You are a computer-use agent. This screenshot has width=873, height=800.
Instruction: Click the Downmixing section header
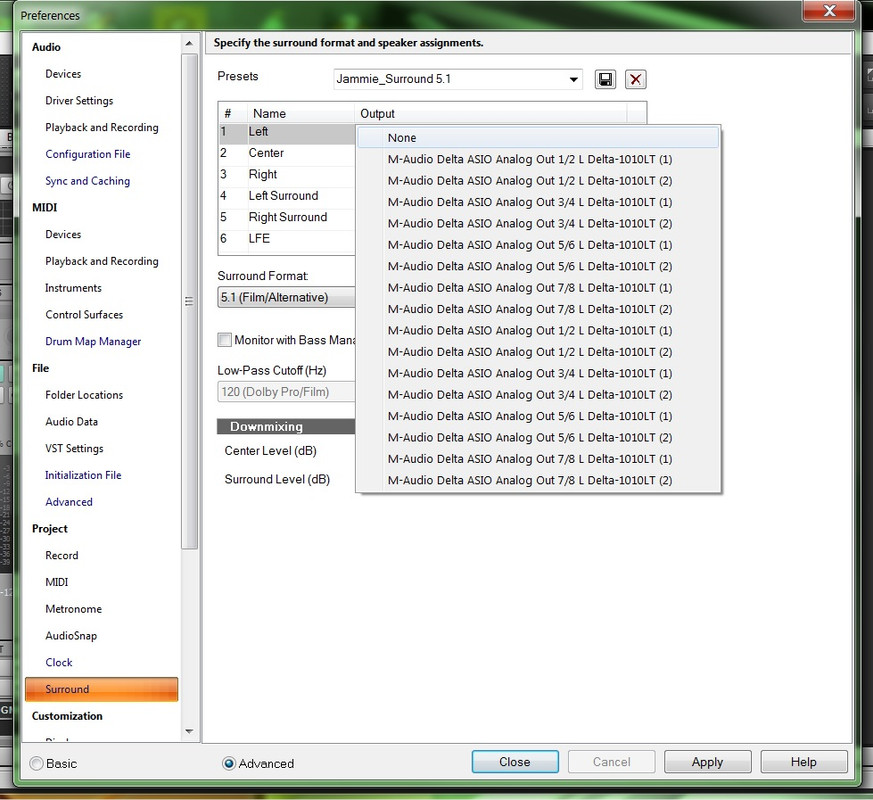[x=286, y=426]
